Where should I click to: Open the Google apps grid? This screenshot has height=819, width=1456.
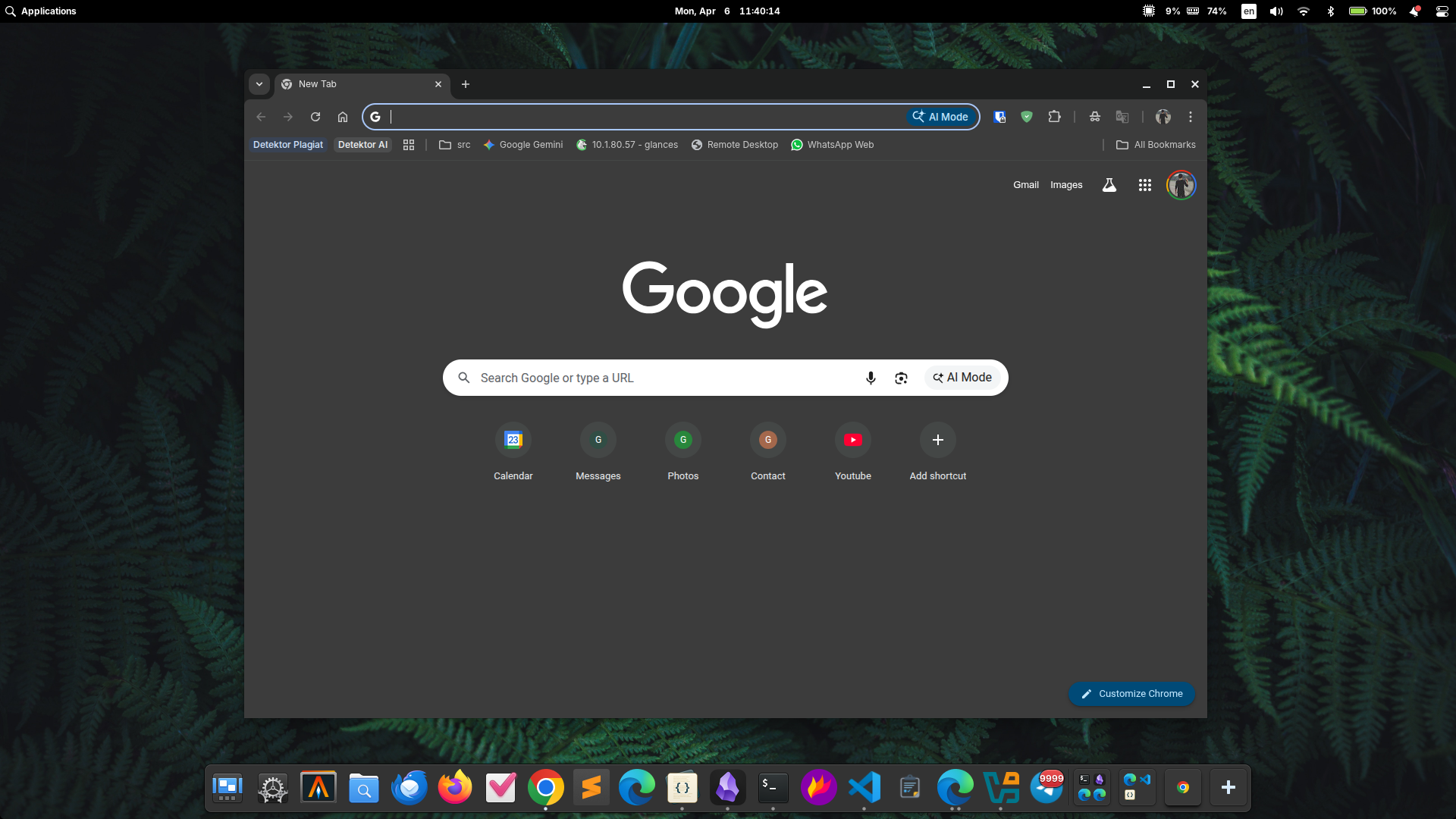(1144, 185)
